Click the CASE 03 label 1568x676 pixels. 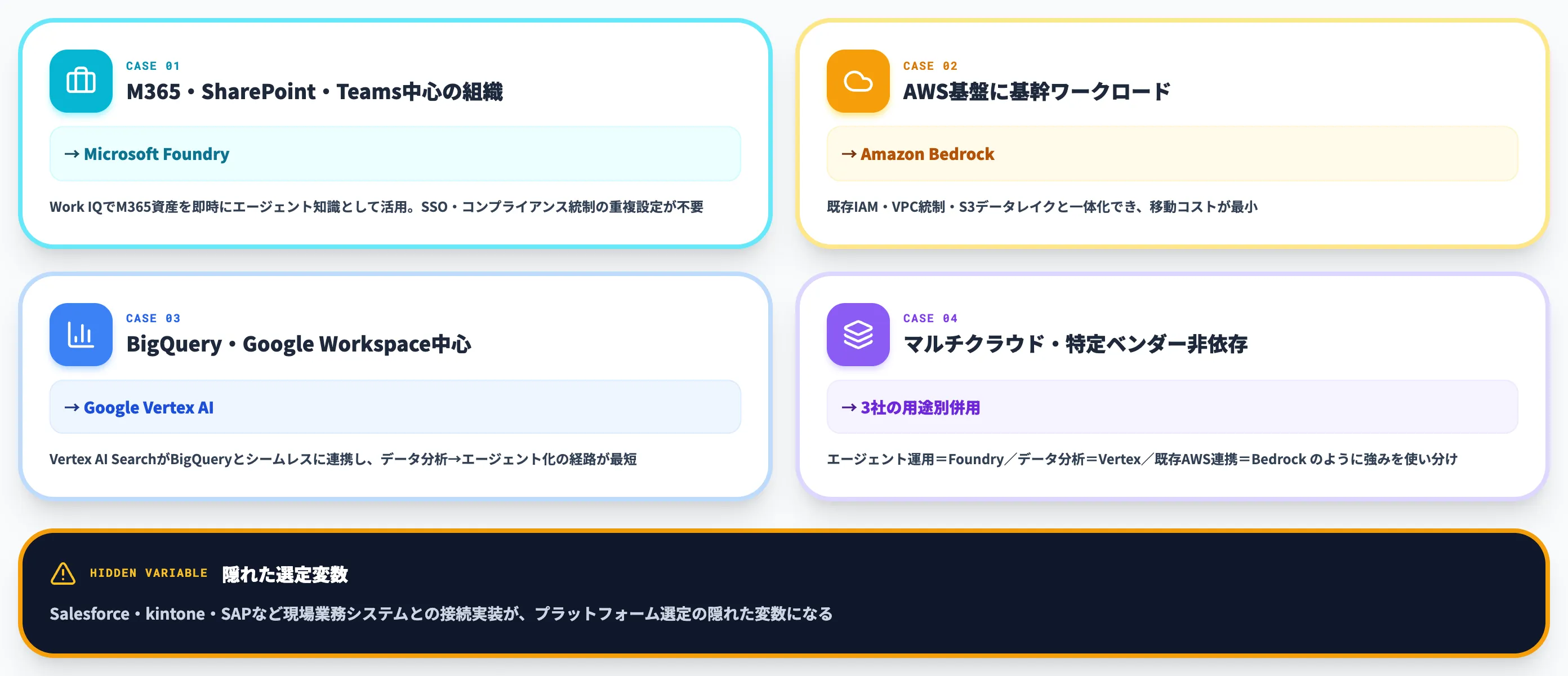tap(153, 318)
